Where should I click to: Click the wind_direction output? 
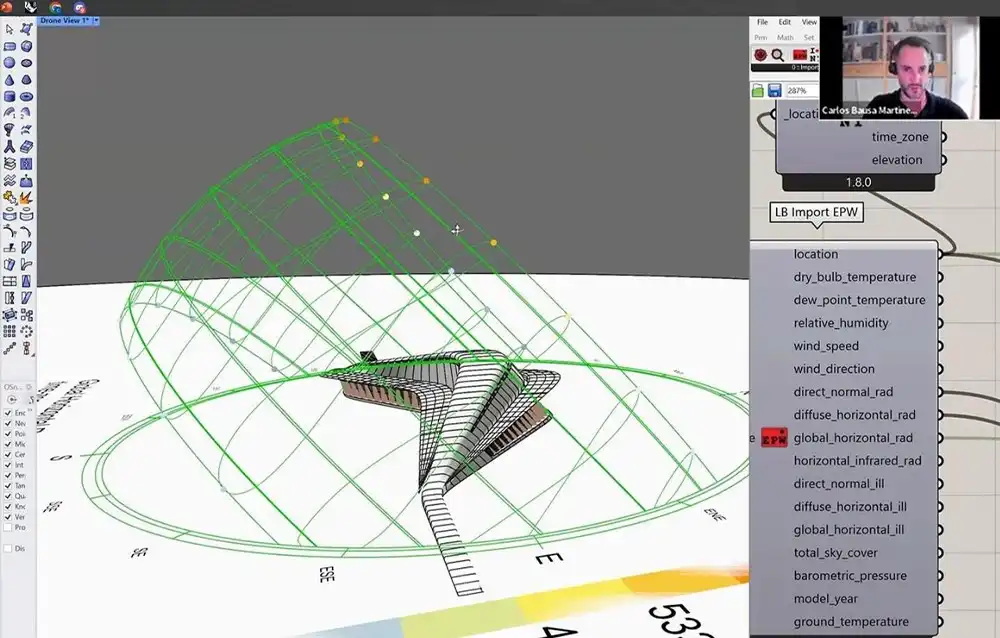point(834,369)
